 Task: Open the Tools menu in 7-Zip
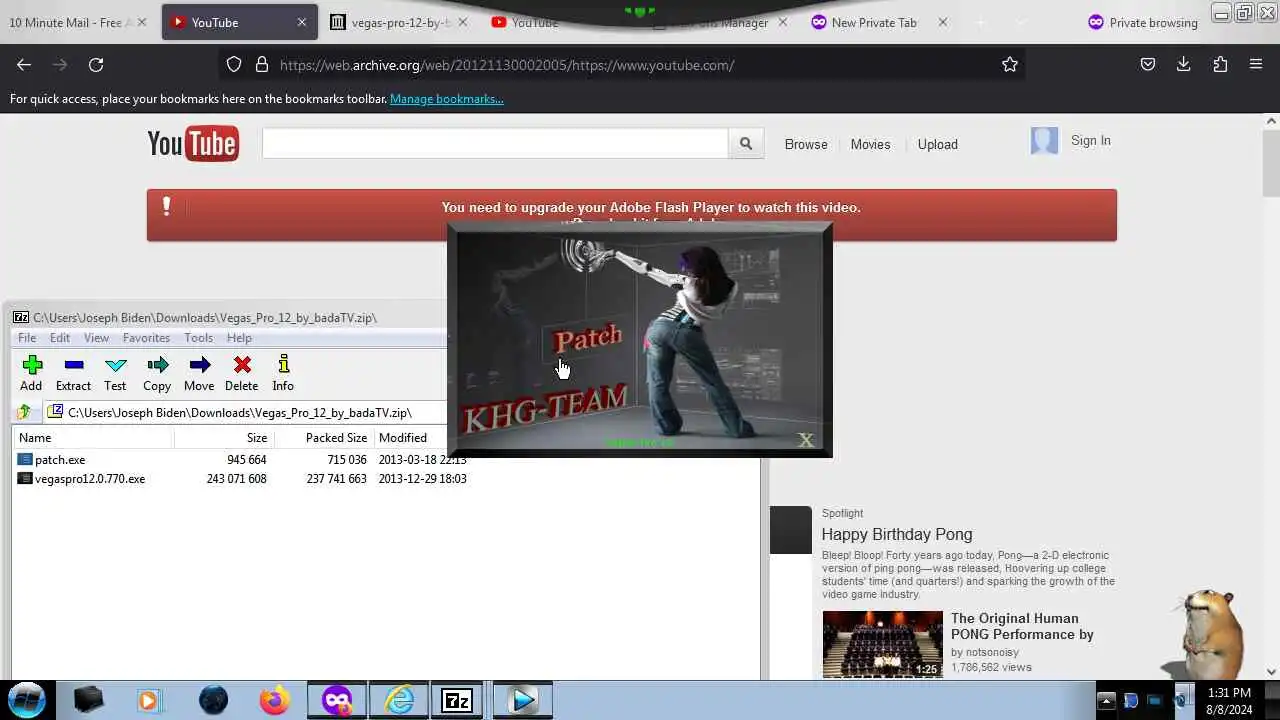(198, 338)
